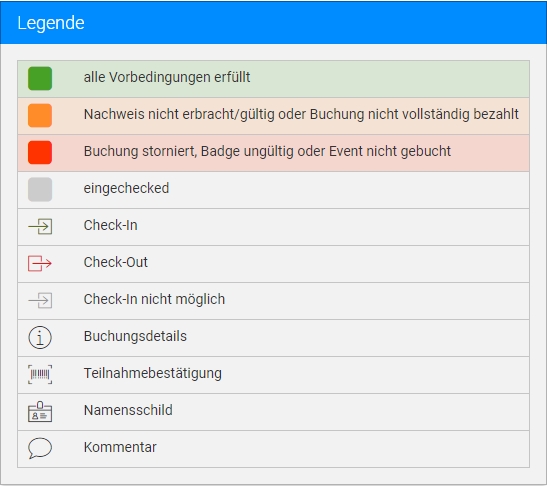Click the green color swatch

[x=40, y=78]
